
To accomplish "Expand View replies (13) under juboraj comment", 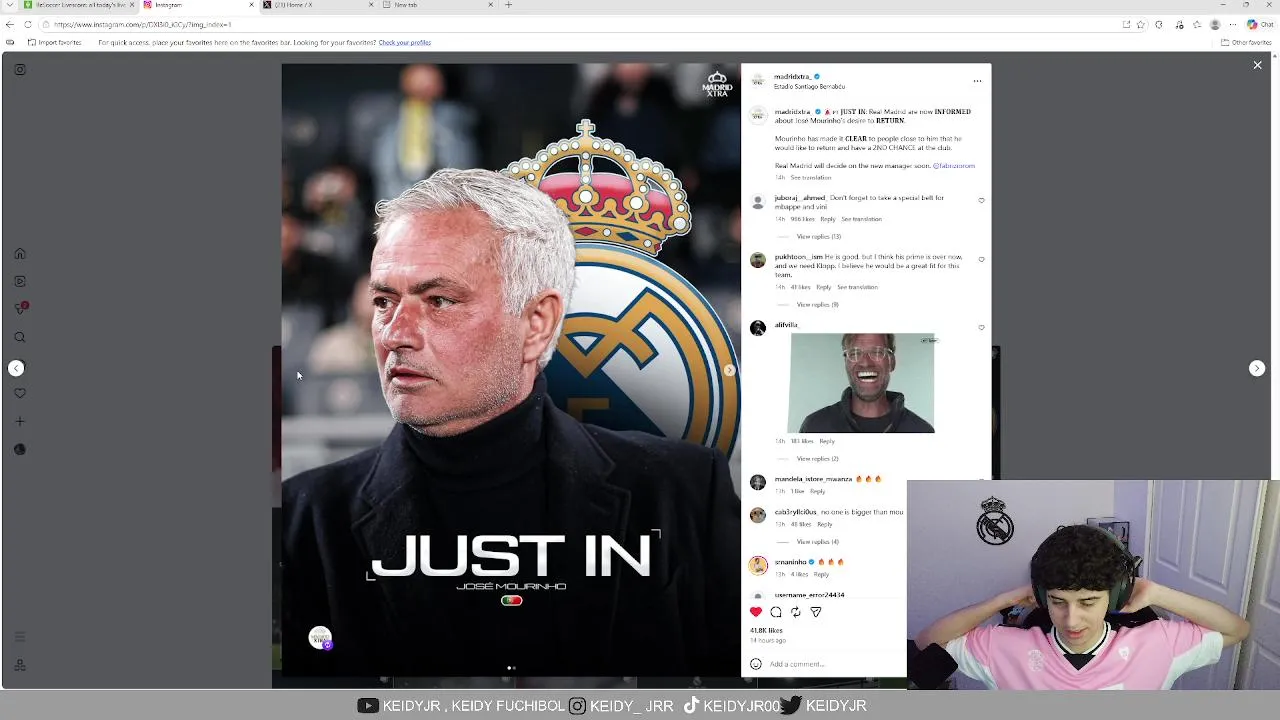I will [x=819, y=237].
